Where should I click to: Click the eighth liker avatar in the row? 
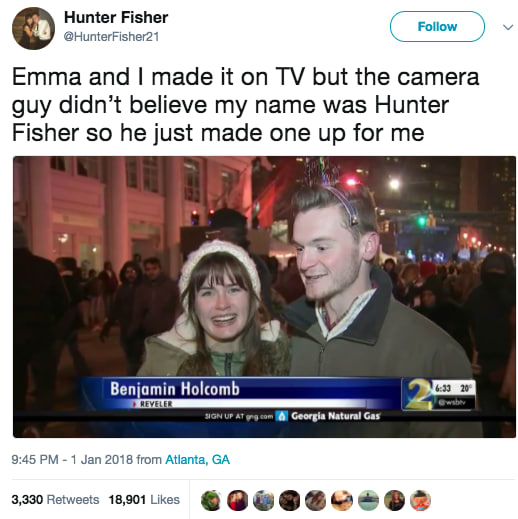pos(394,500)
